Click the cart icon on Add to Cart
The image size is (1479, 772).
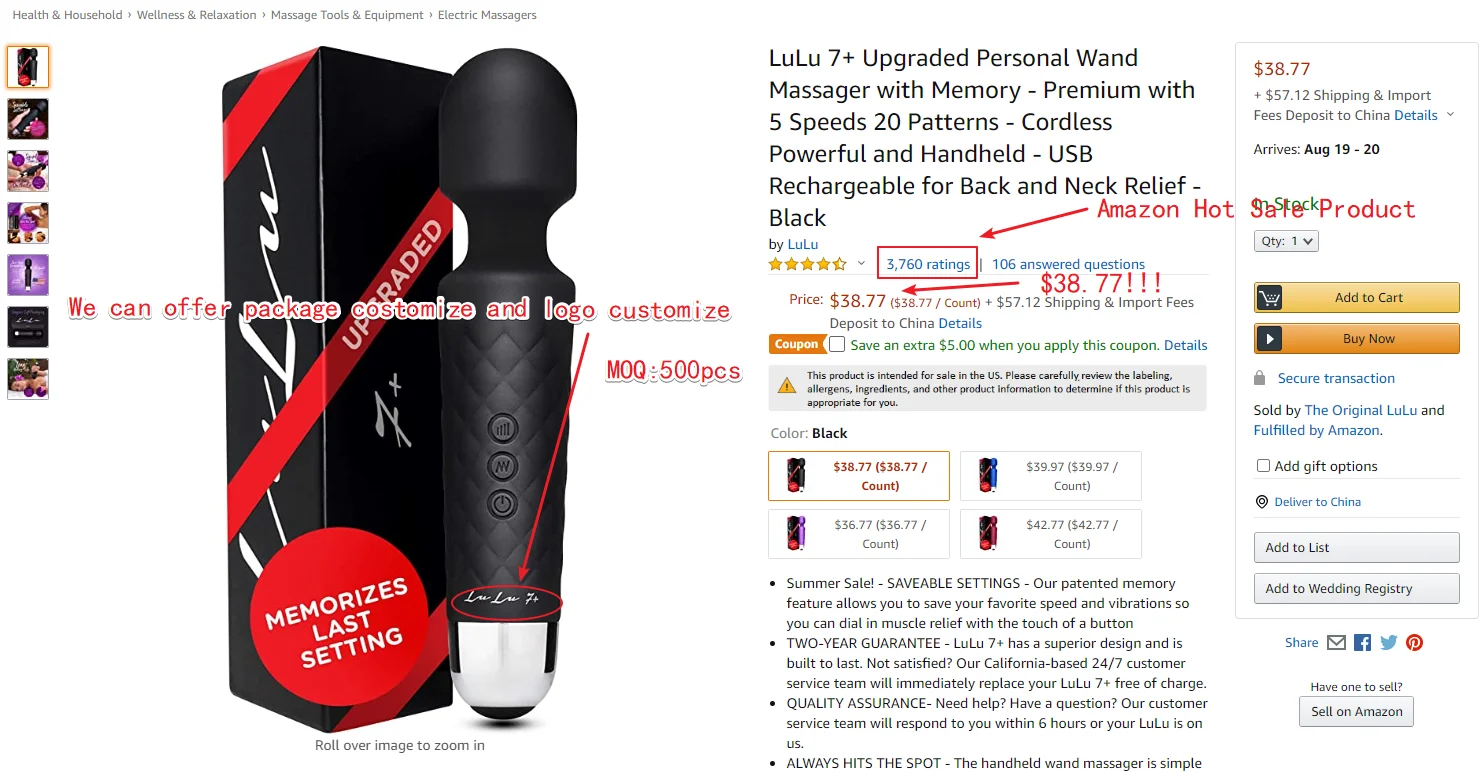point(1270,298)
